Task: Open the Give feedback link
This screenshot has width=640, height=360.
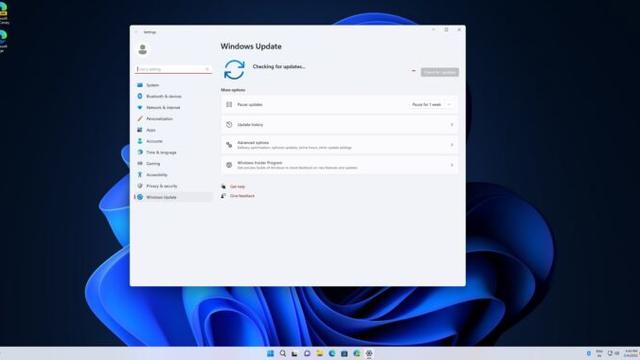Action: [242, 196]
